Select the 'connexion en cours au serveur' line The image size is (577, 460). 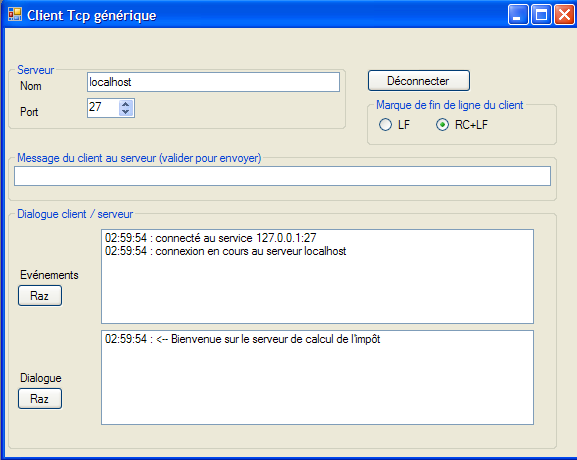tap(226, 251)
